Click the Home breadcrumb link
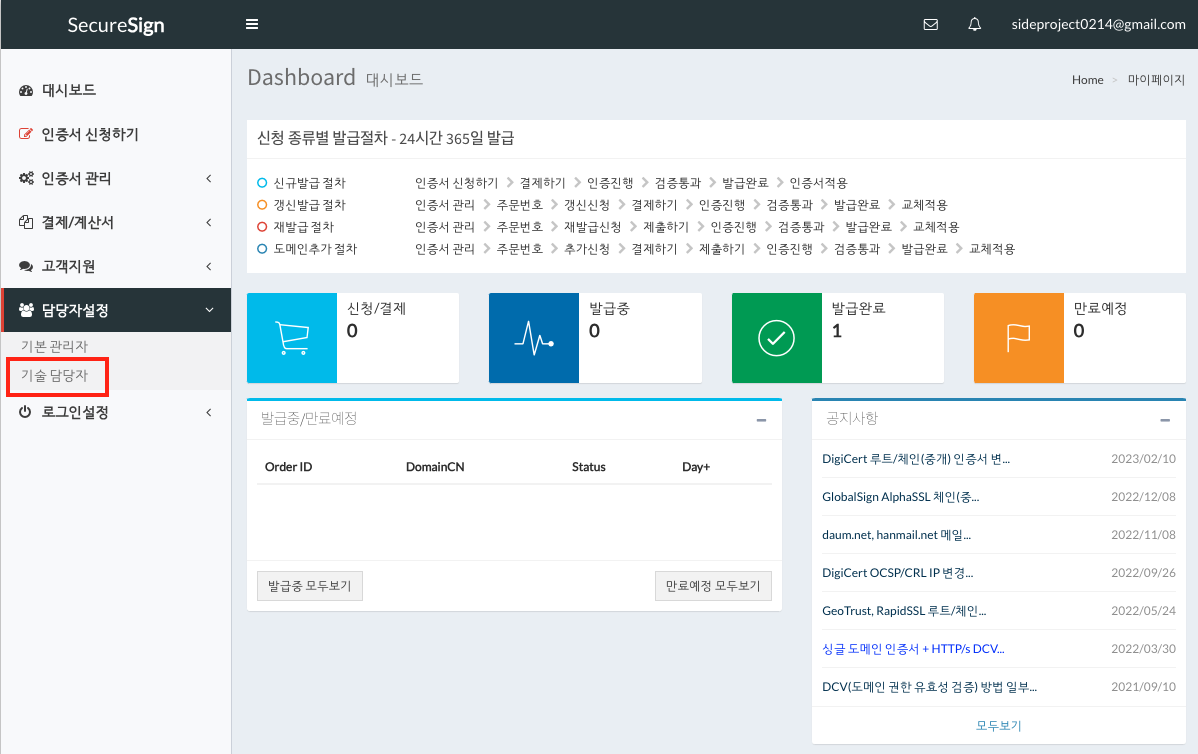The width and height of the screenshot is (1198, 754). pyautogui.click(x=1087, y=79)
